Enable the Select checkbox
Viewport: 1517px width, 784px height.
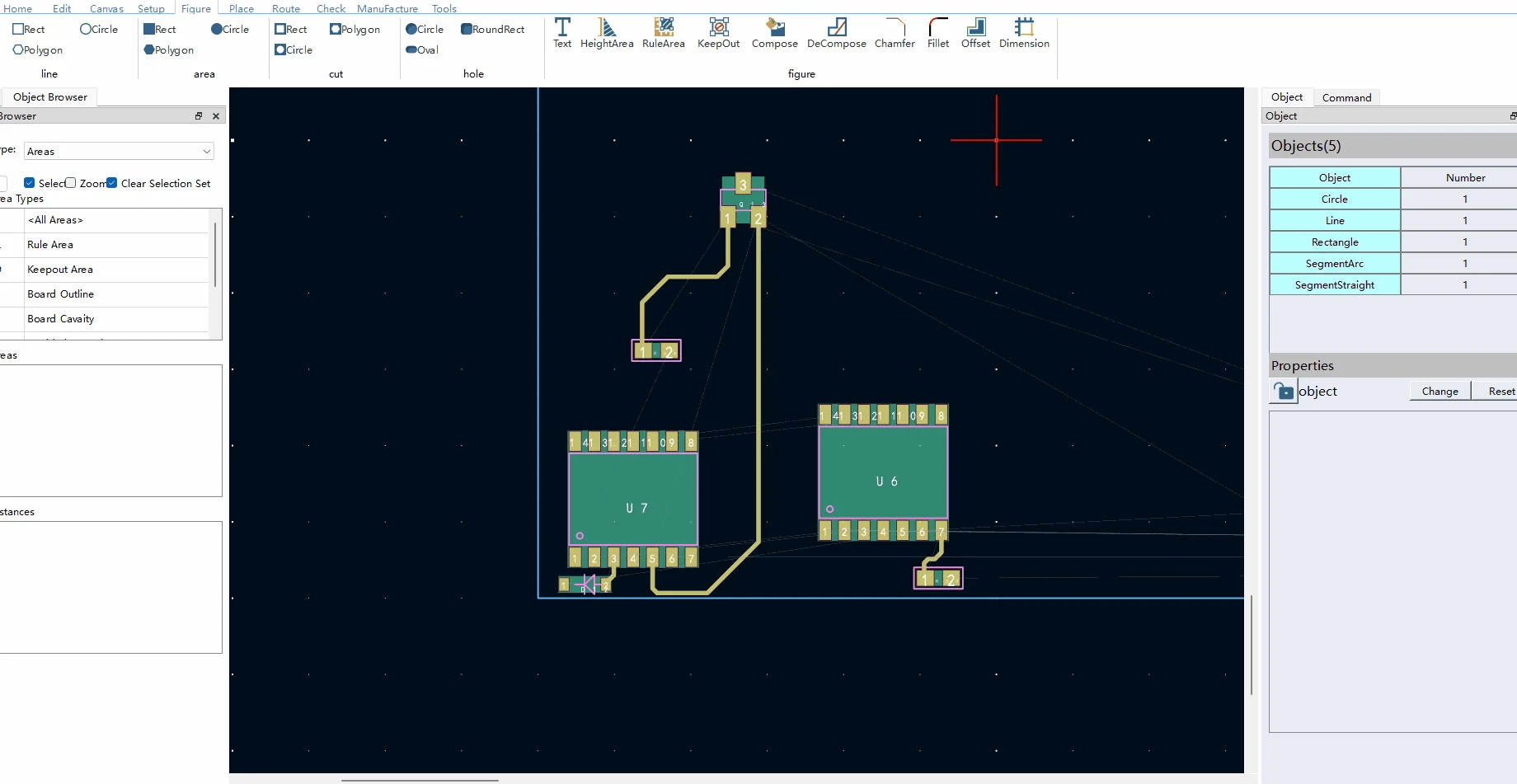click(31, 182)
